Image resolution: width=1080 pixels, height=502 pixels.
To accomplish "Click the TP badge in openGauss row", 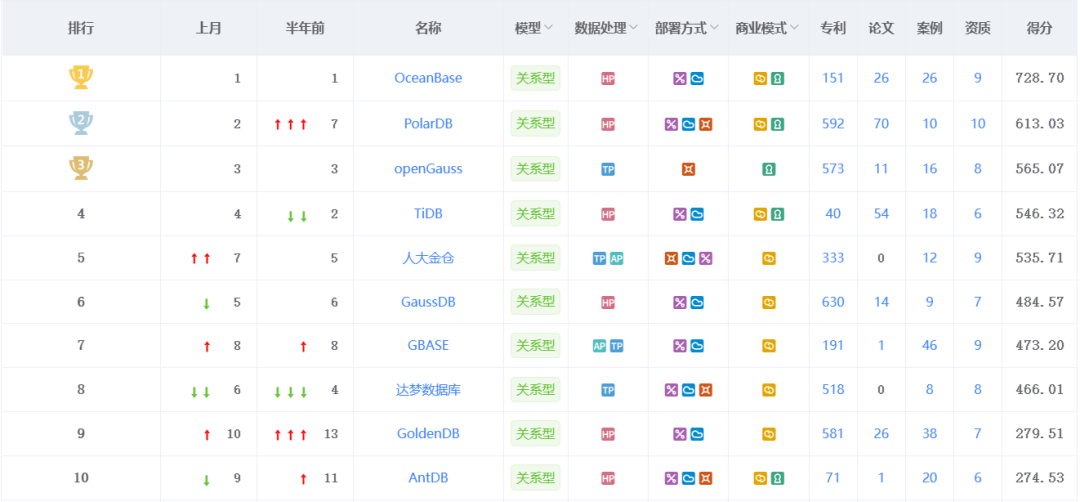I will 608,169.
